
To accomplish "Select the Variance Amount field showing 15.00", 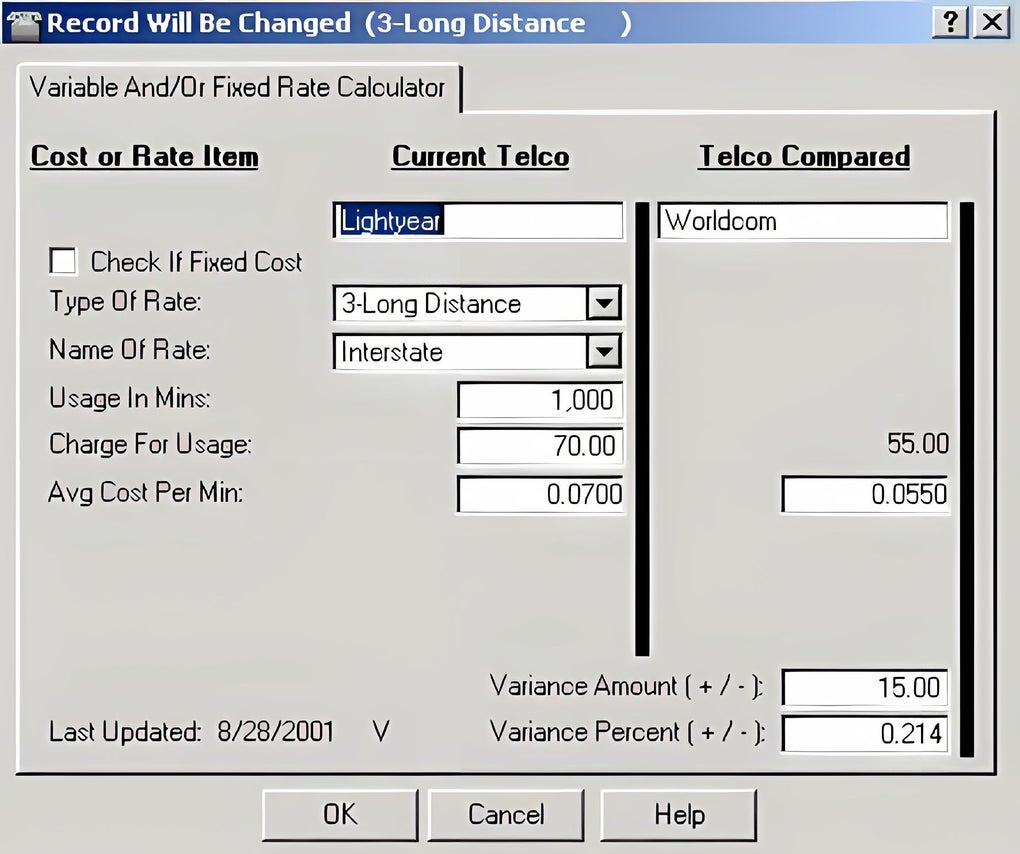I will [863, 687].
